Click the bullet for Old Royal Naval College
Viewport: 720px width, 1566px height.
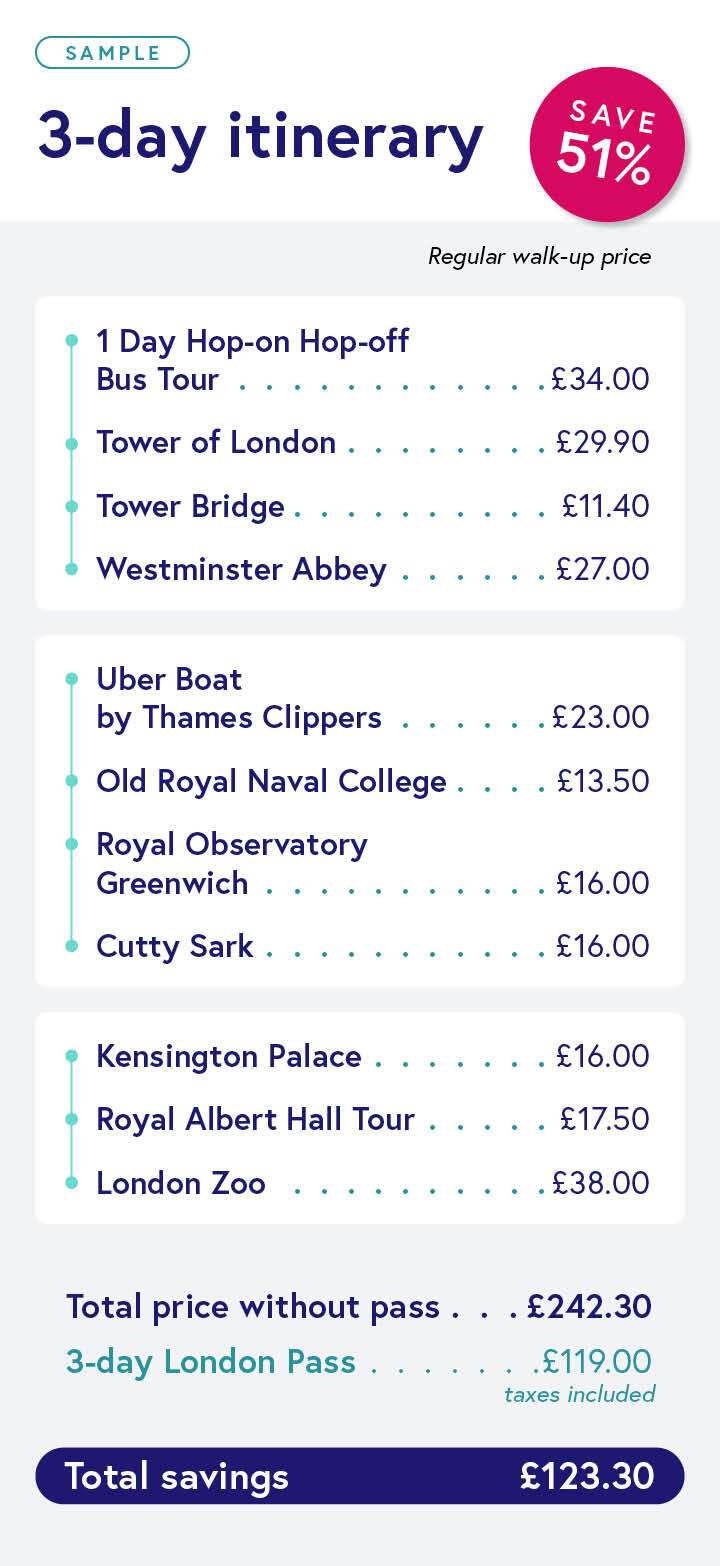pyautogui.click(x=71, y=781)
